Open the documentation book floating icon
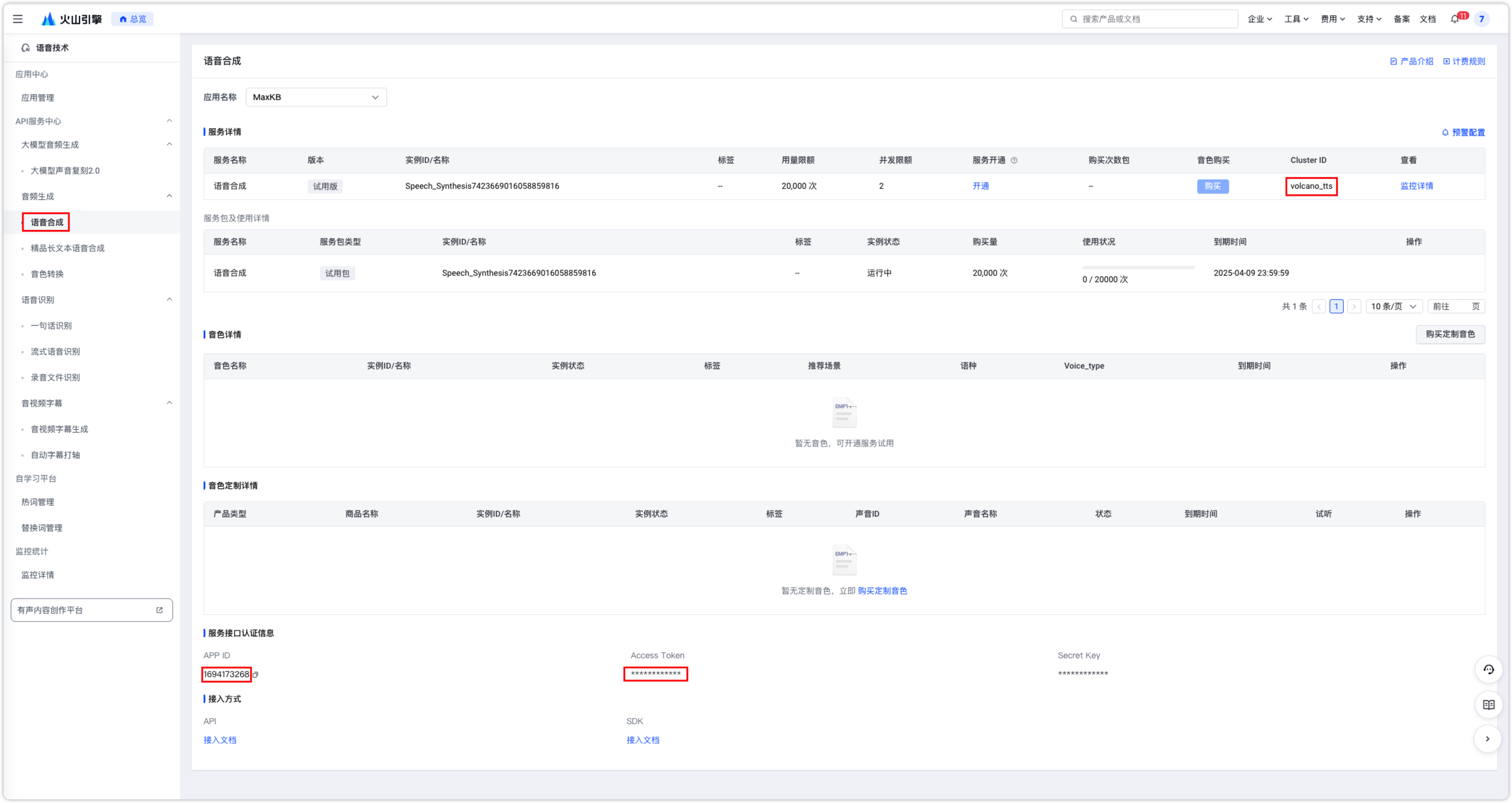Screen dimensions: 1512x803 1488,705
